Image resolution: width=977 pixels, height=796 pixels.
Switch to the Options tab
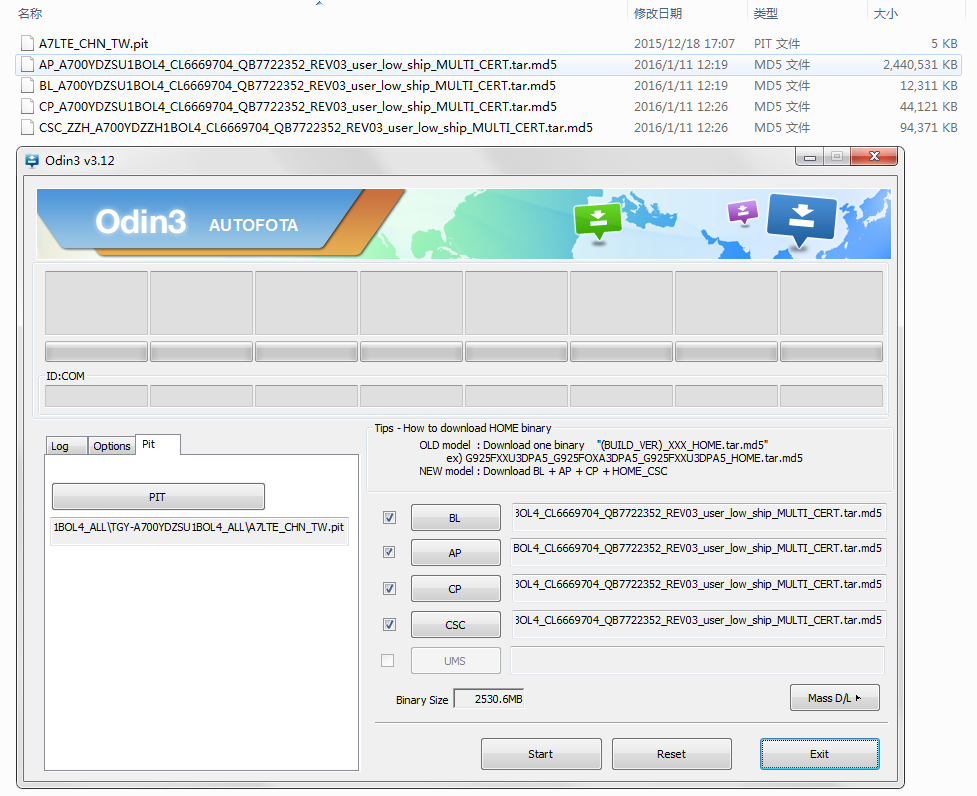click(x=112, y=446)
